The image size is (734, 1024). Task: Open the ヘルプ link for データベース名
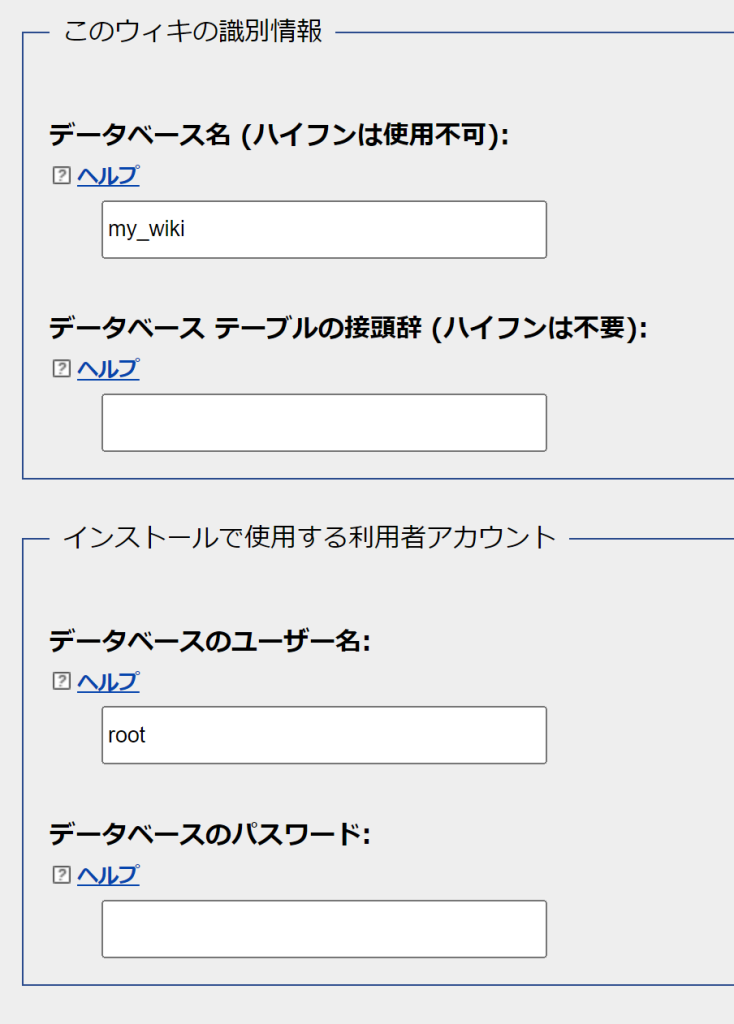point(108,175)
